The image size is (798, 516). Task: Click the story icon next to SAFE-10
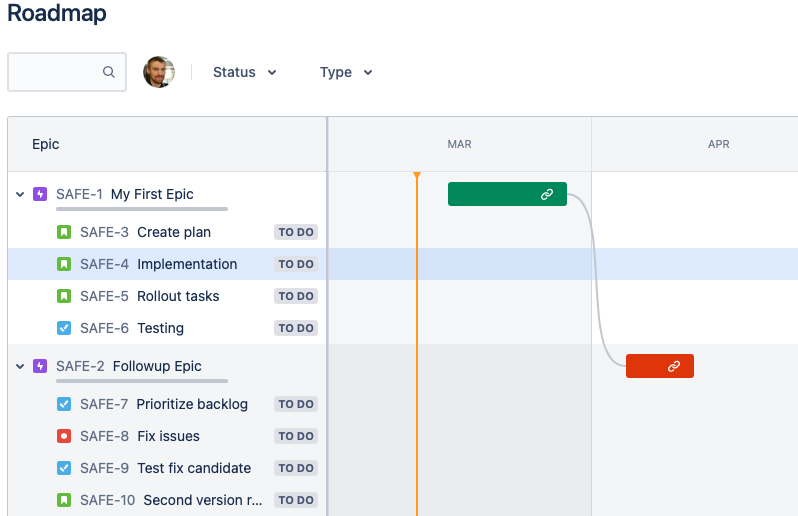(64, 500)
